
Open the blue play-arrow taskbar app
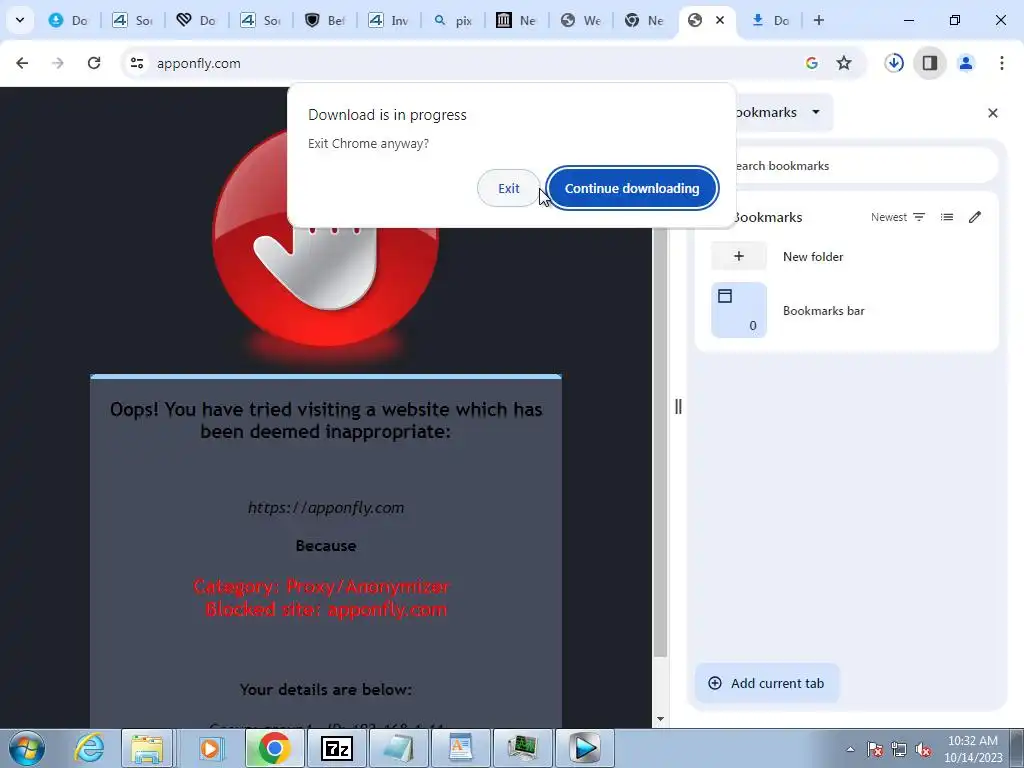coord(584,748)
